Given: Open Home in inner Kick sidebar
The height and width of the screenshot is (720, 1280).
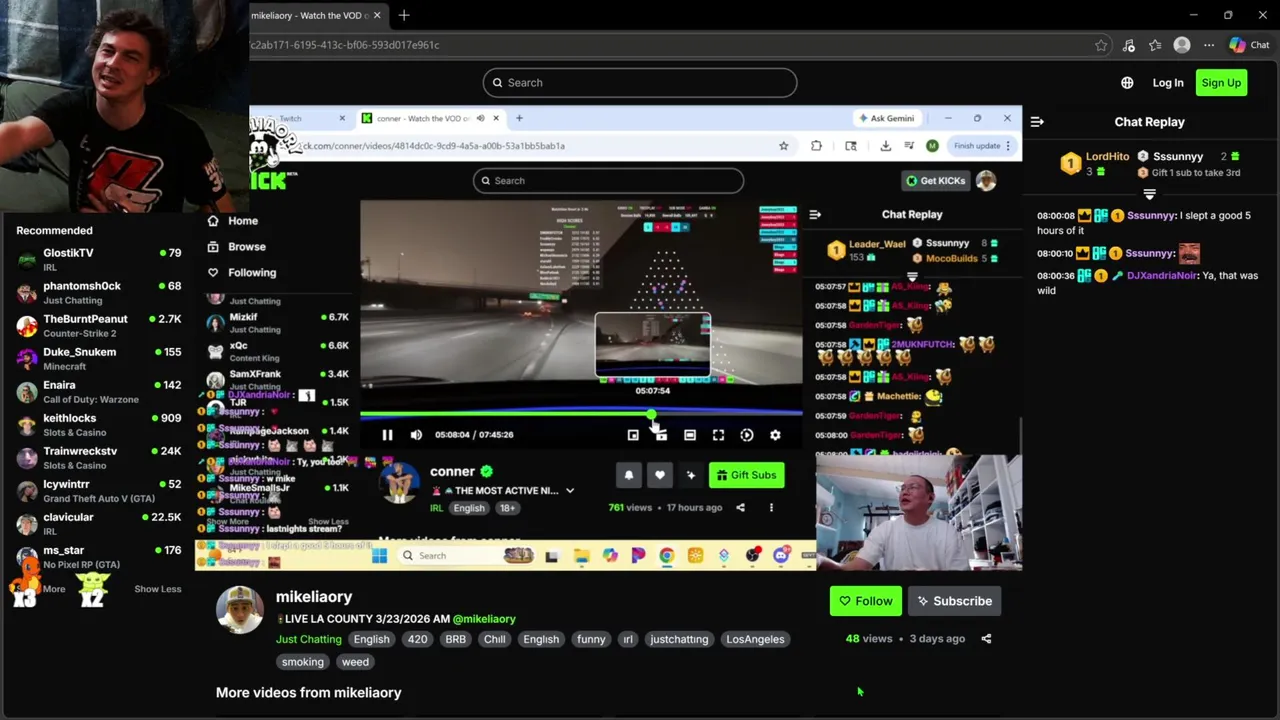Looking at the screenshot, I should click(232, 221).
